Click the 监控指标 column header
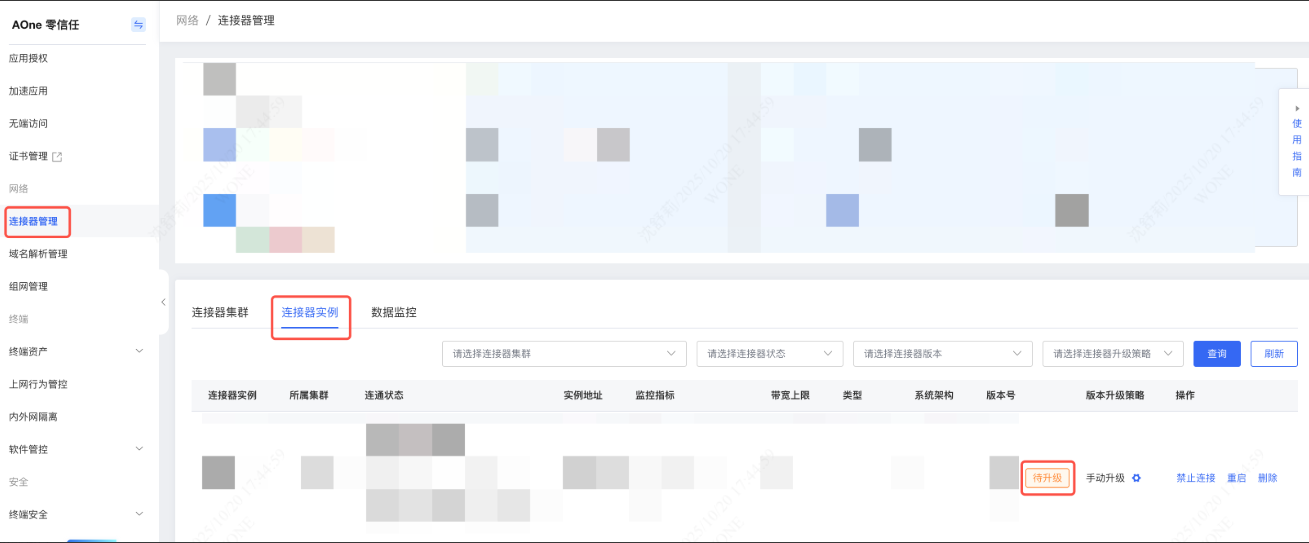The height and width of the screenshot is (543, 1309). pyautogui.click(x=654, y=396)
